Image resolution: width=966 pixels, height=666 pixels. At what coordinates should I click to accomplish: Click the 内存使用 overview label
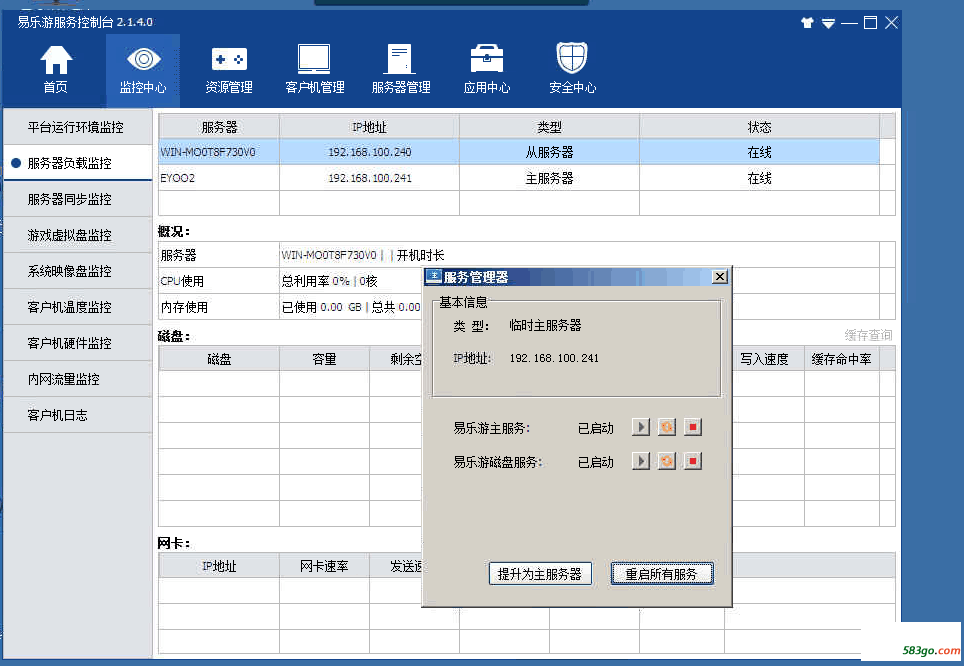tap(184, 307)
